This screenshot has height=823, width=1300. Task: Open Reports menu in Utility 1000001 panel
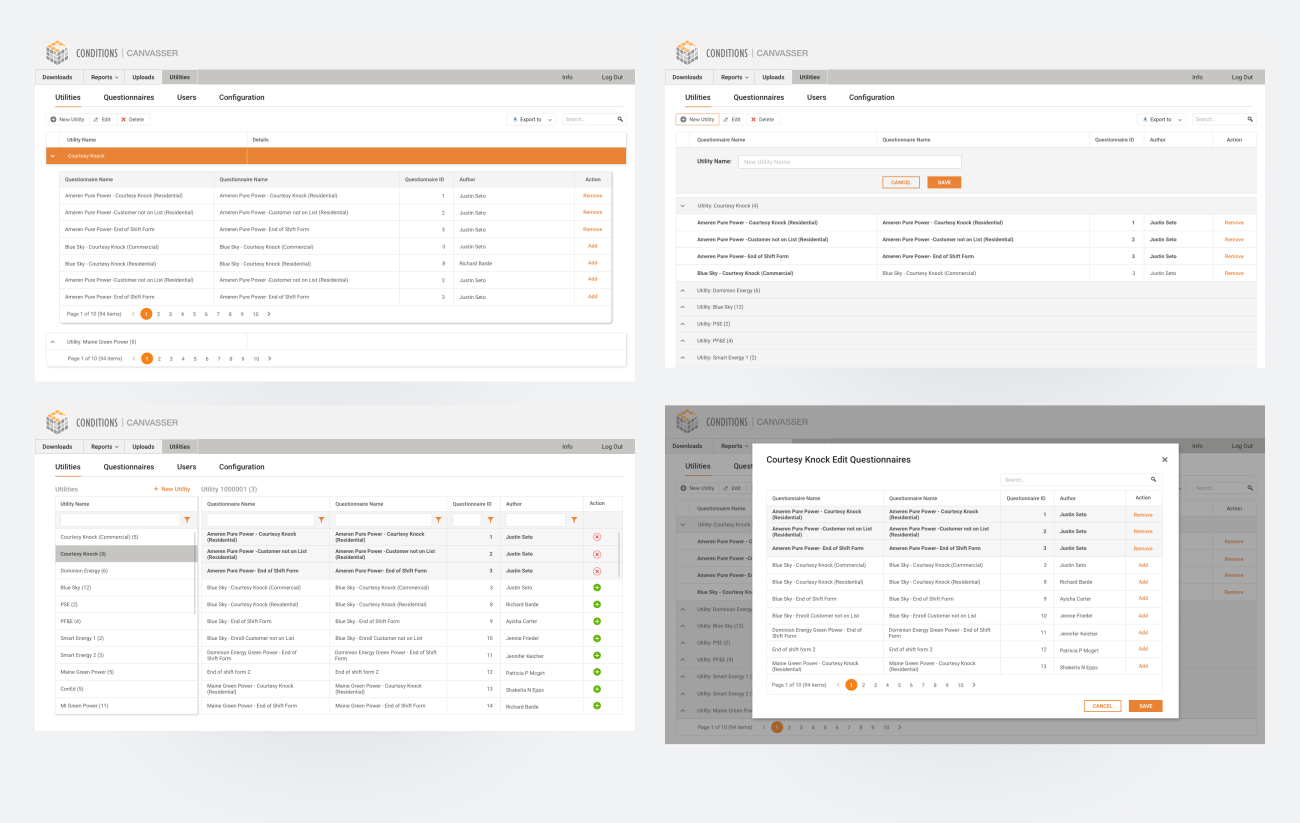coord(104,447)
